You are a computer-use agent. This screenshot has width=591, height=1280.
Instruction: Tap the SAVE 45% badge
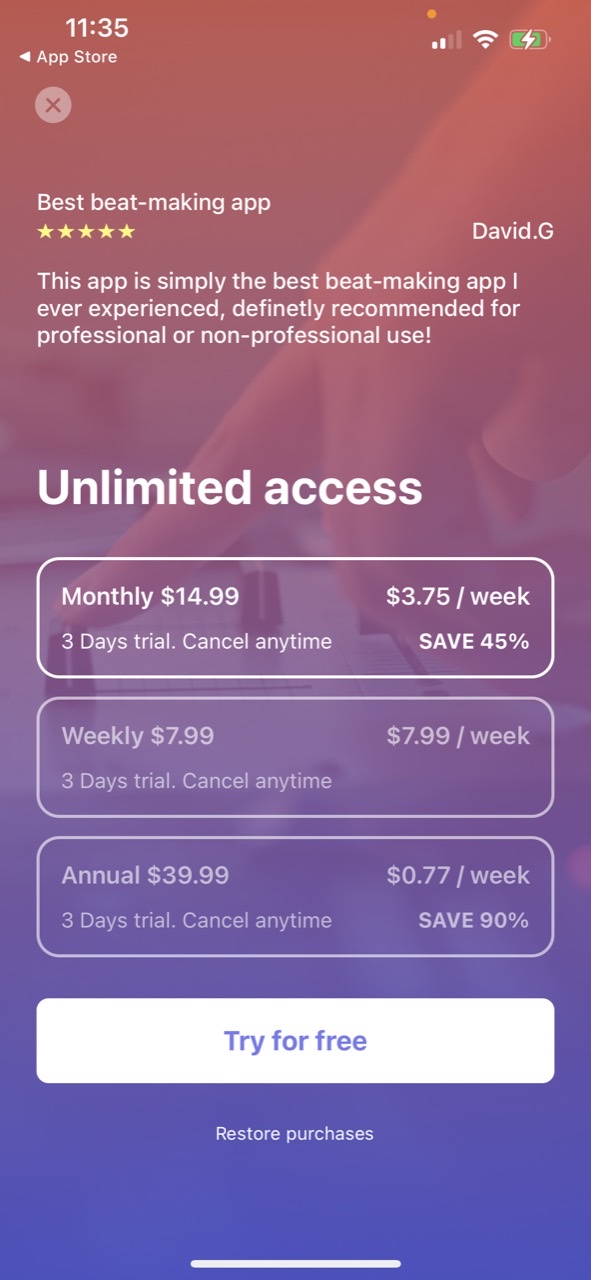[x=474, y=641]
